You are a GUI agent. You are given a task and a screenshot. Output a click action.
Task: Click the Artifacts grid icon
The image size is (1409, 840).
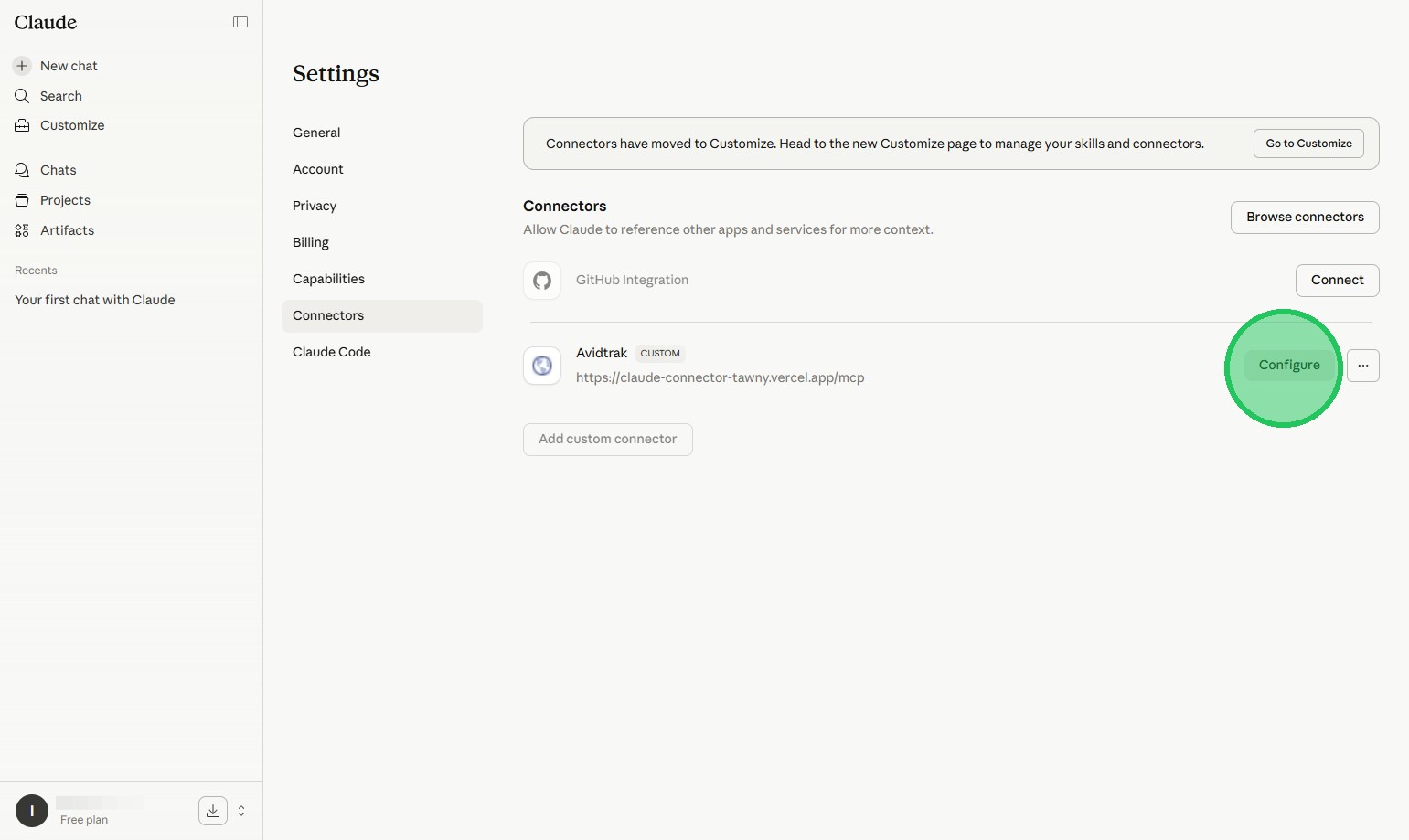coord(22,230)
